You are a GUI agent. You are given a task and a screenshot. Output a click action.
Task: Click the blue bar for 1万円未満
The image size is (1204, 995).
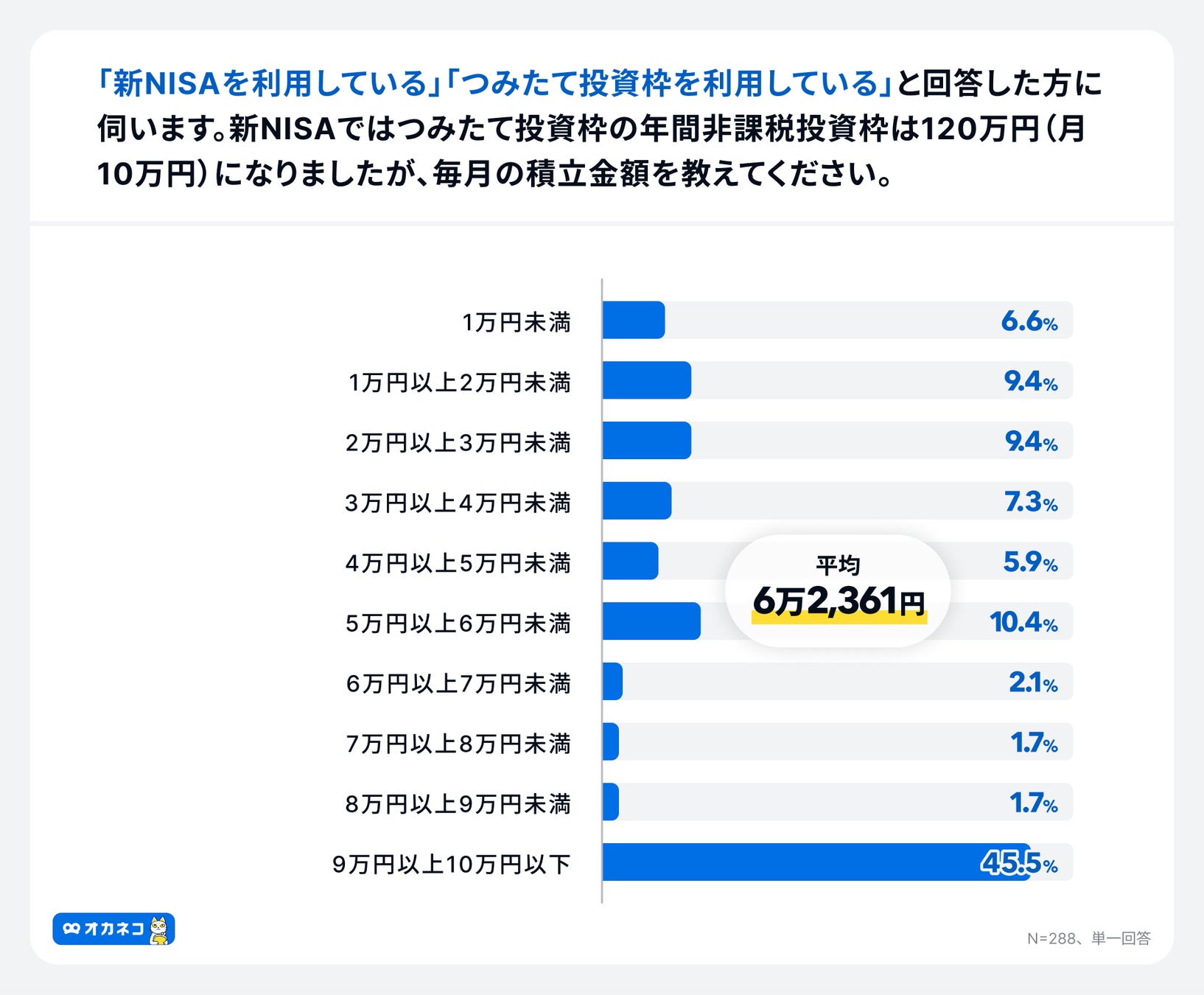click(634, 320)
